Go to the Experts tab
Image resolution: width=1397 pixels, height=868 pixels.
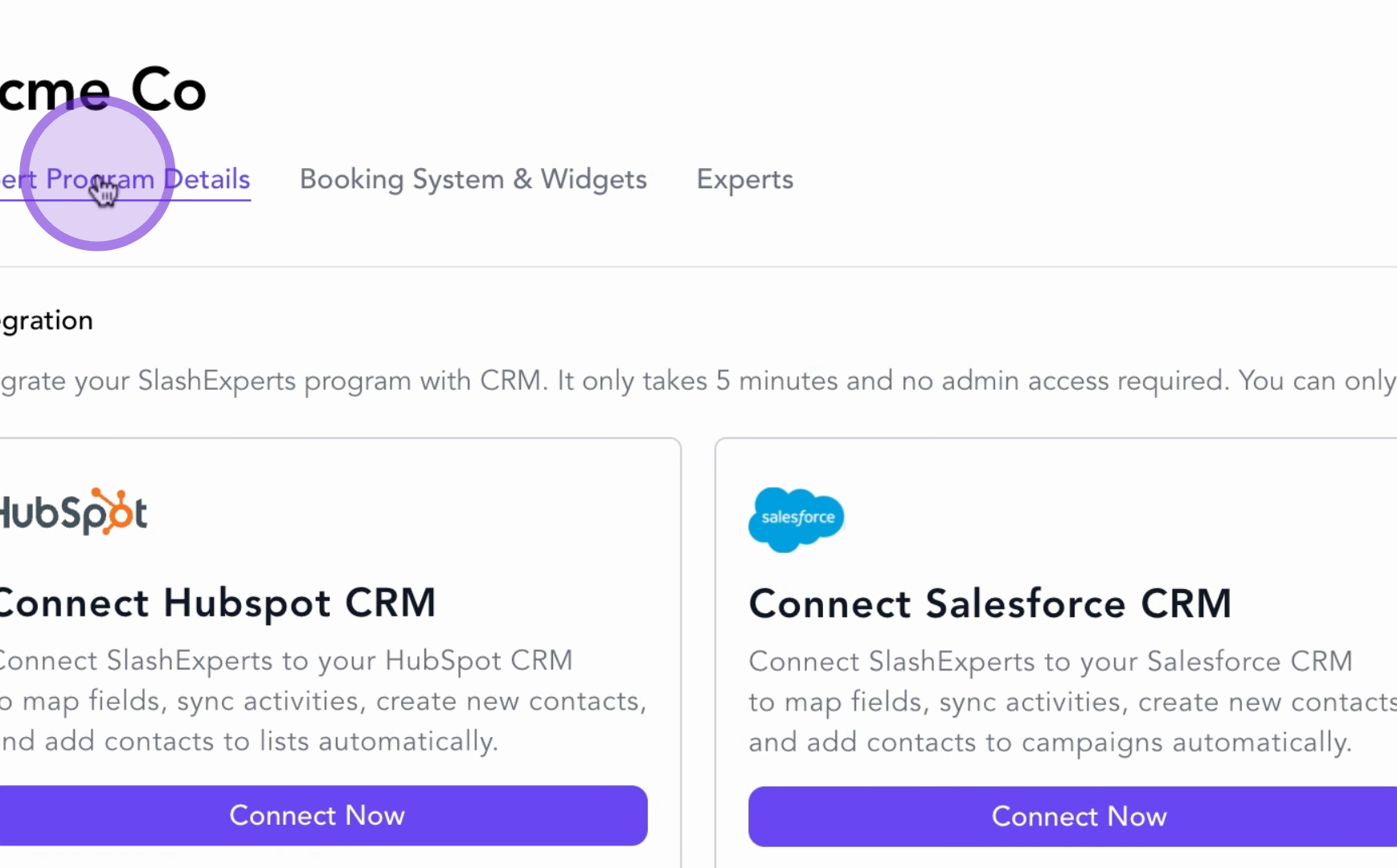(x=744, y=179)
